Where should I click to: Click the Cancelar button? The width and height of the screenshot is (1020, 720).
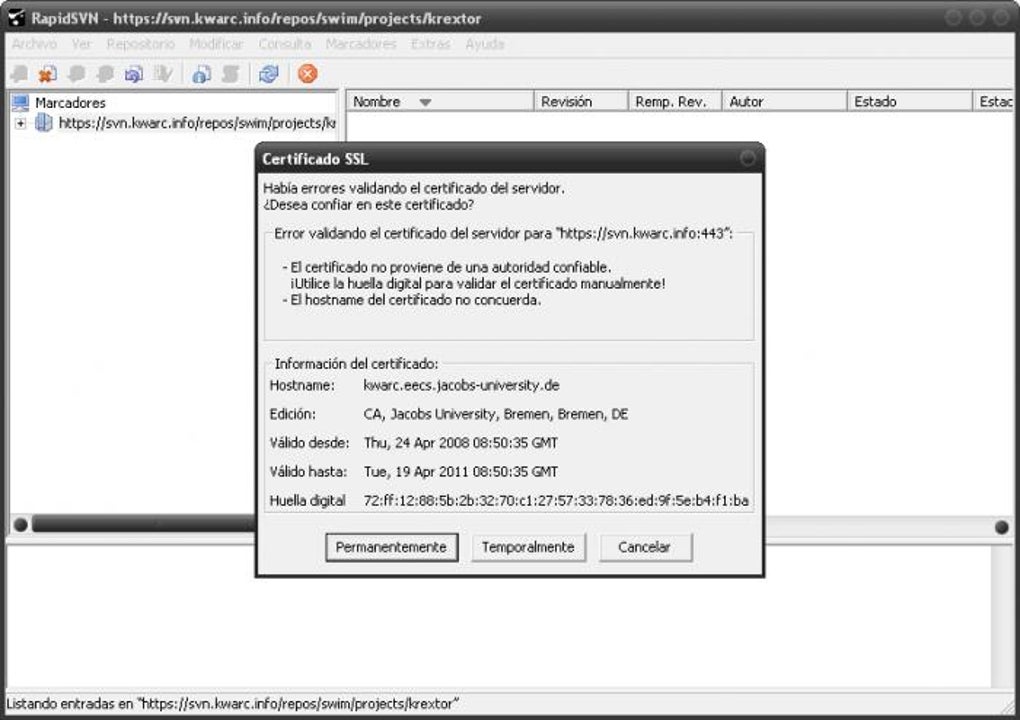pyautogui.click(x=645, y=547)
